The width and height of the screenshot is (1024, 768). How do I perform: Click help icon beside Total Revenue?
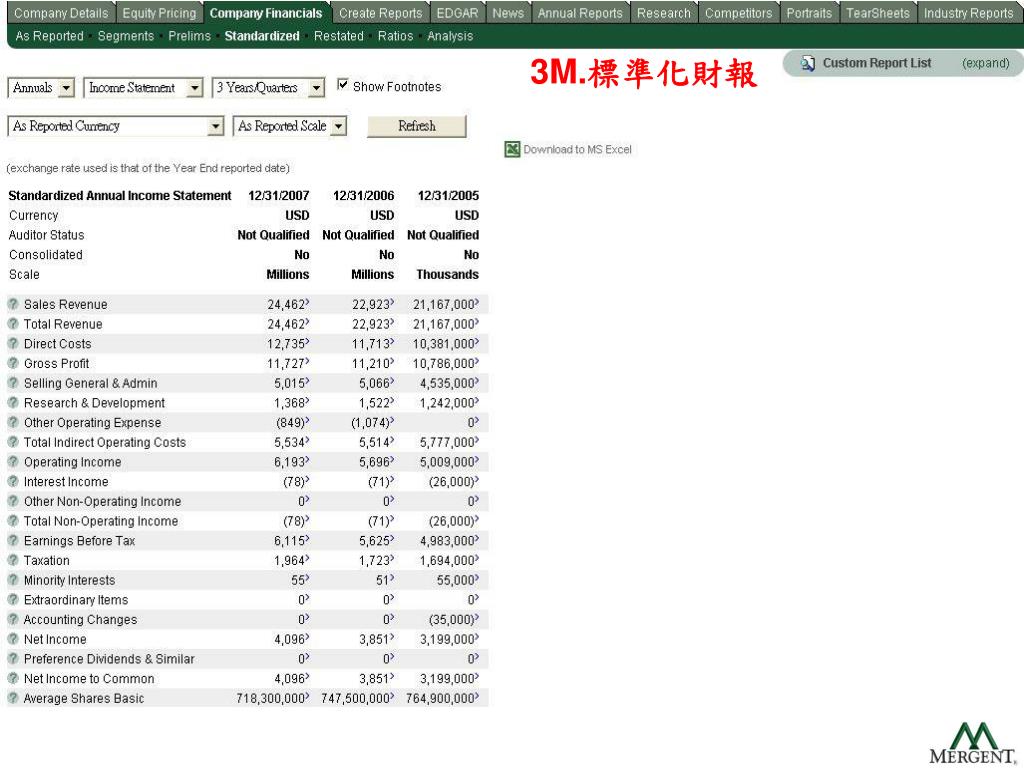(12, 323)
